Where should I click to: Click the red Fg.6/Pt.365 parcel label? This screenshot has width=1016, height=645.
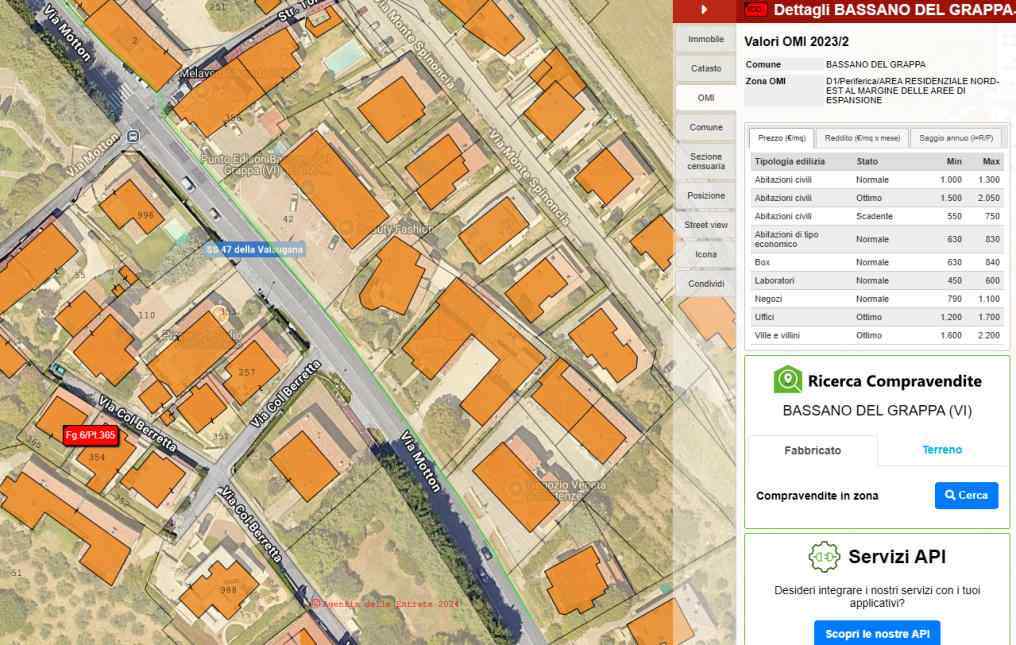click(x=90, y=436)
